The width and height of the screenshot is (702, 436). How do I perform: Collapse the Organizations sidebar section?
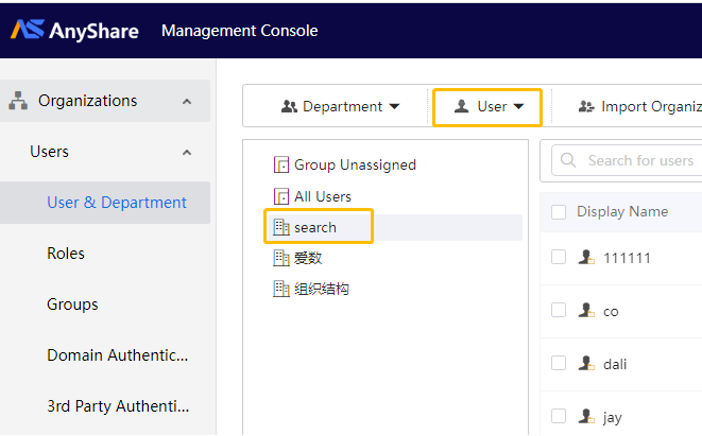(187, 102)
